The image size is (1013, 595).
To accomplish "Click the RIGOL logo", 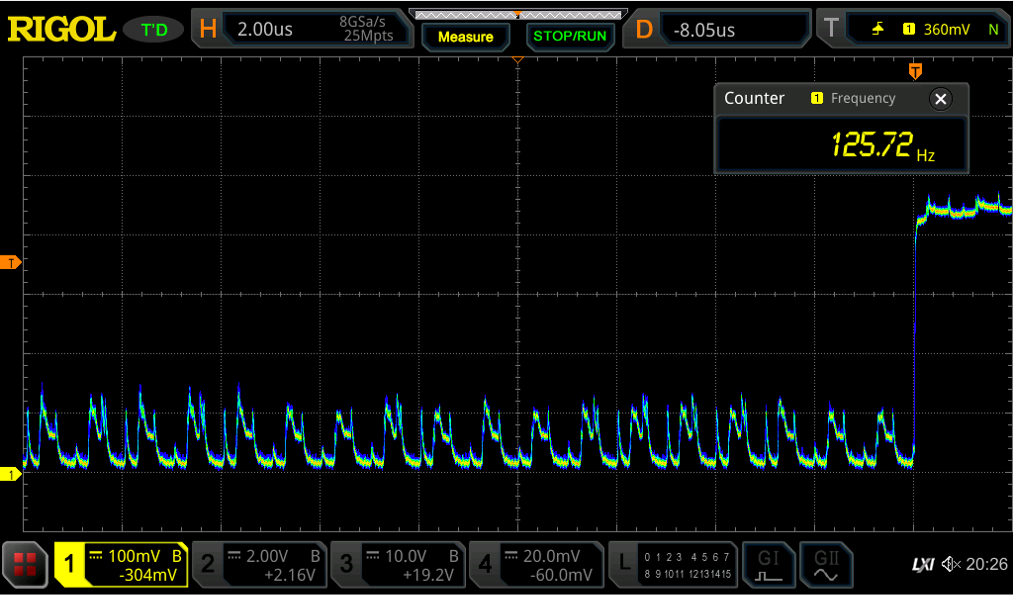I will pos(61,30).
